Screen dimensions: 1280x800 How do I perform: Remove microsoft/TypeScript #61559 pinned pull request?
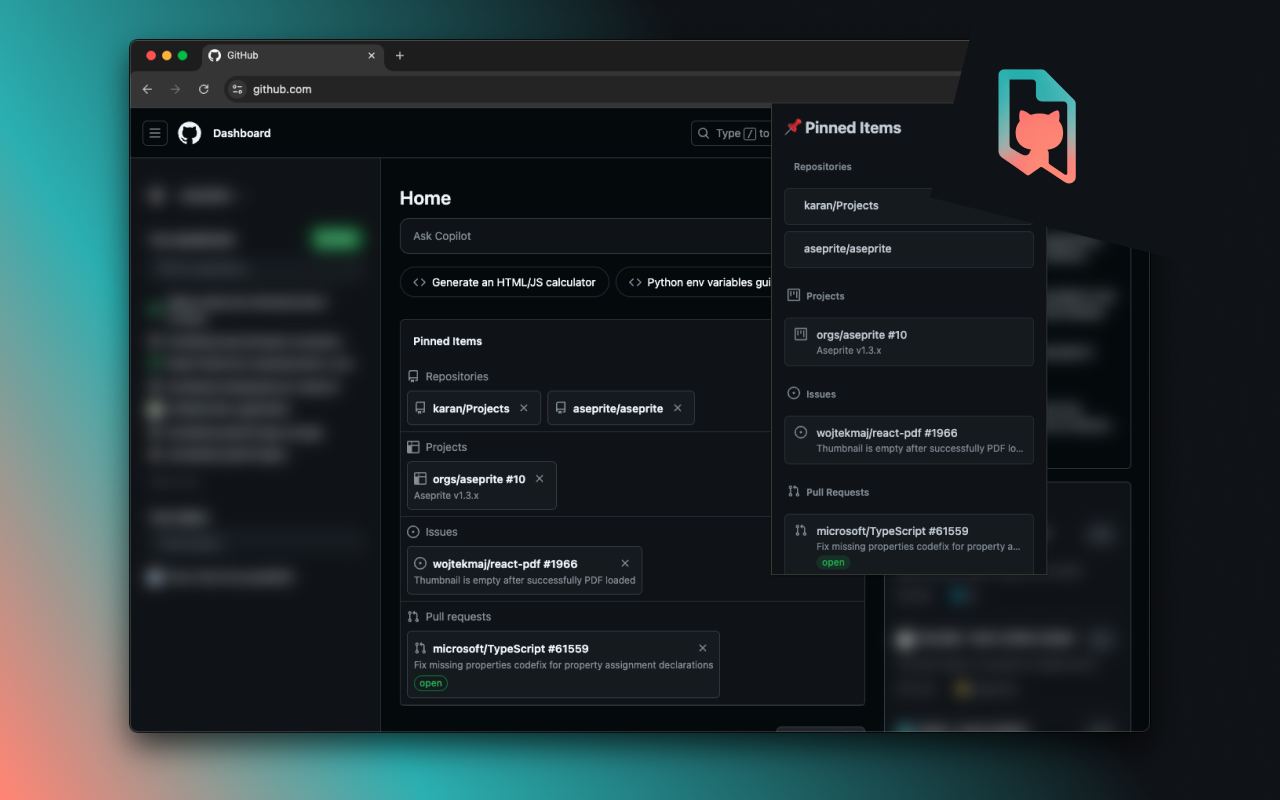pyautogui.click(x=702, y=649)
